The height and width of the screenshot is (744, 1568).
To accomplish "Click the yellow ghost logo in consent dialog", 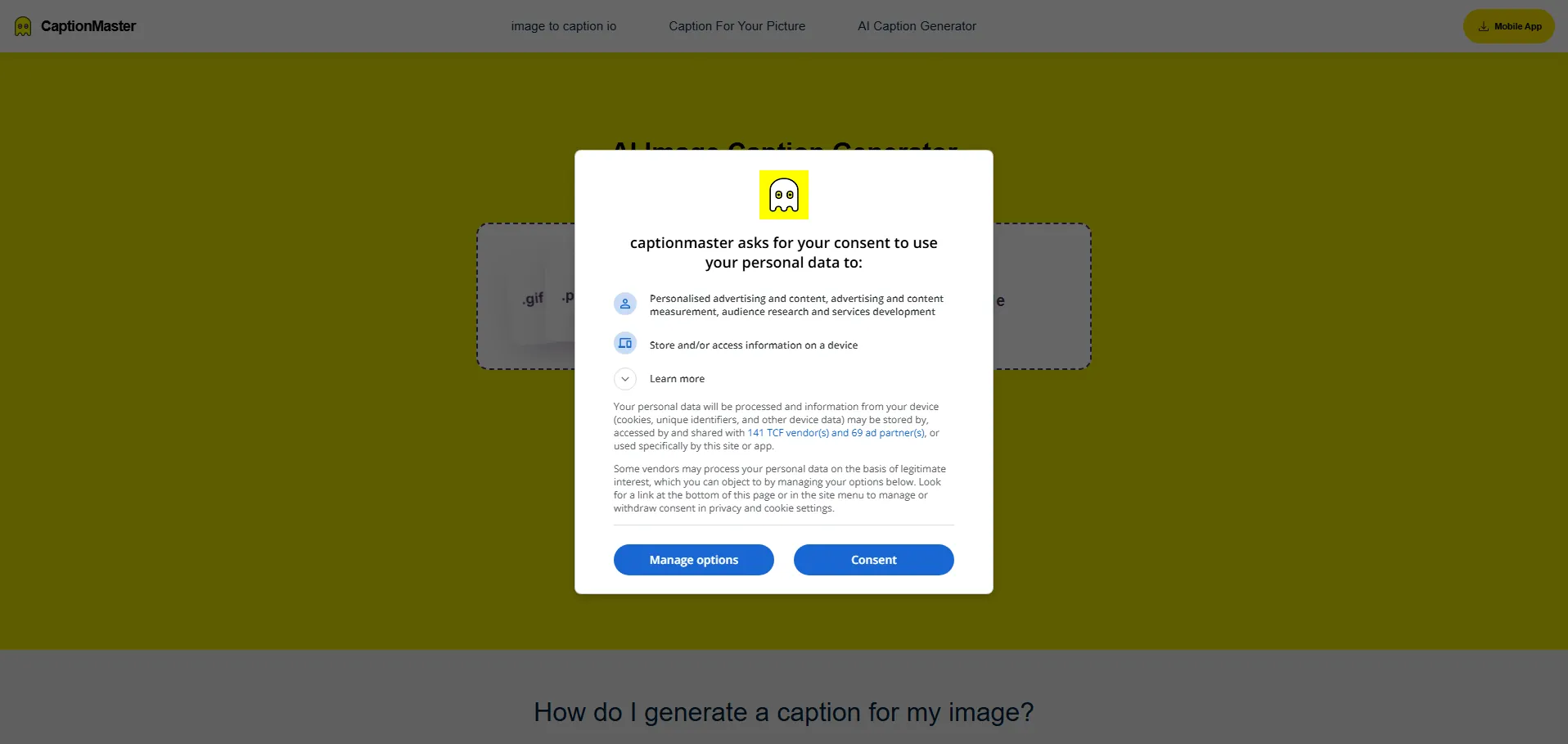I will point(784,195).
